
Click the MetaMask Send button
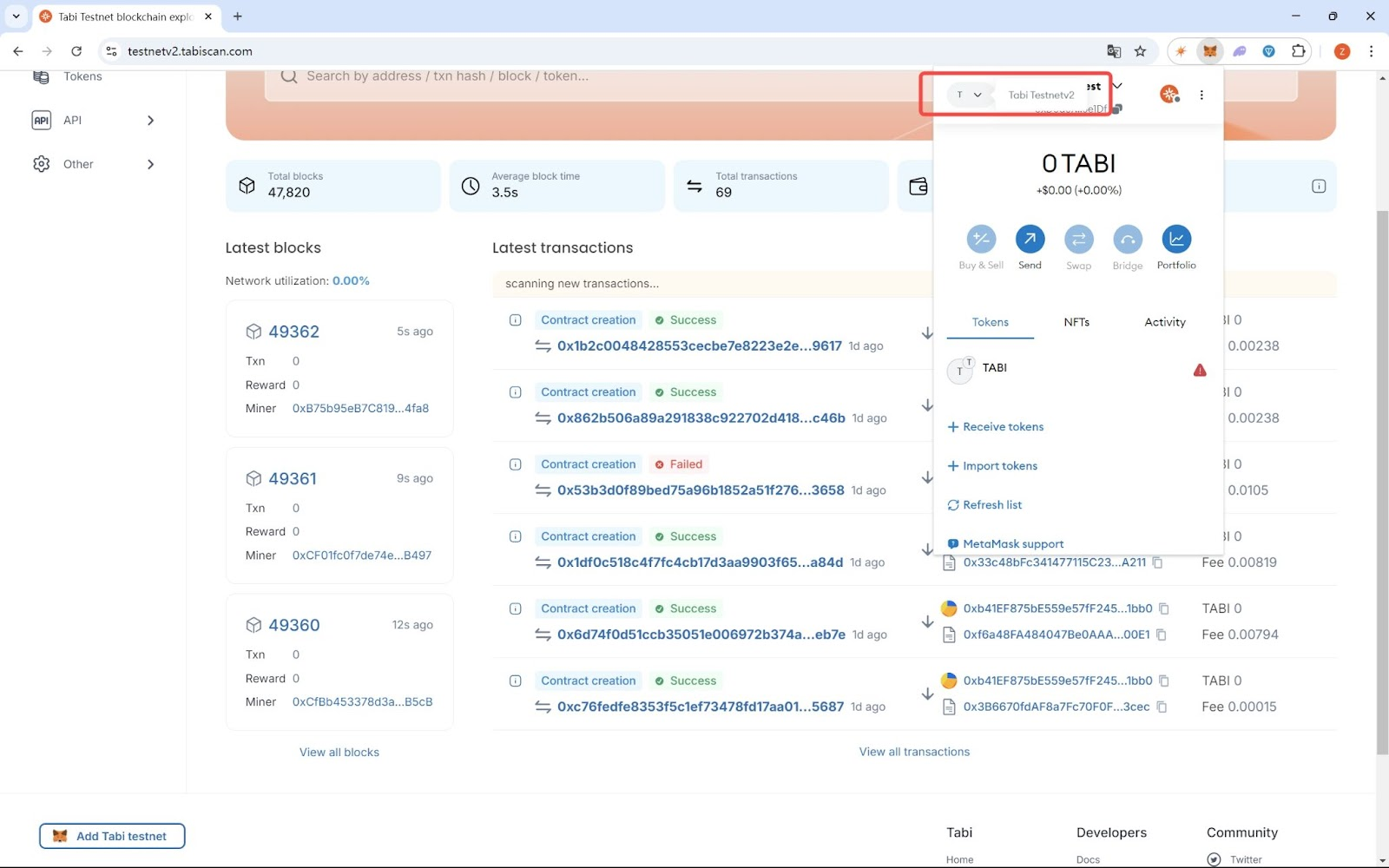[x=1030, y=239]
